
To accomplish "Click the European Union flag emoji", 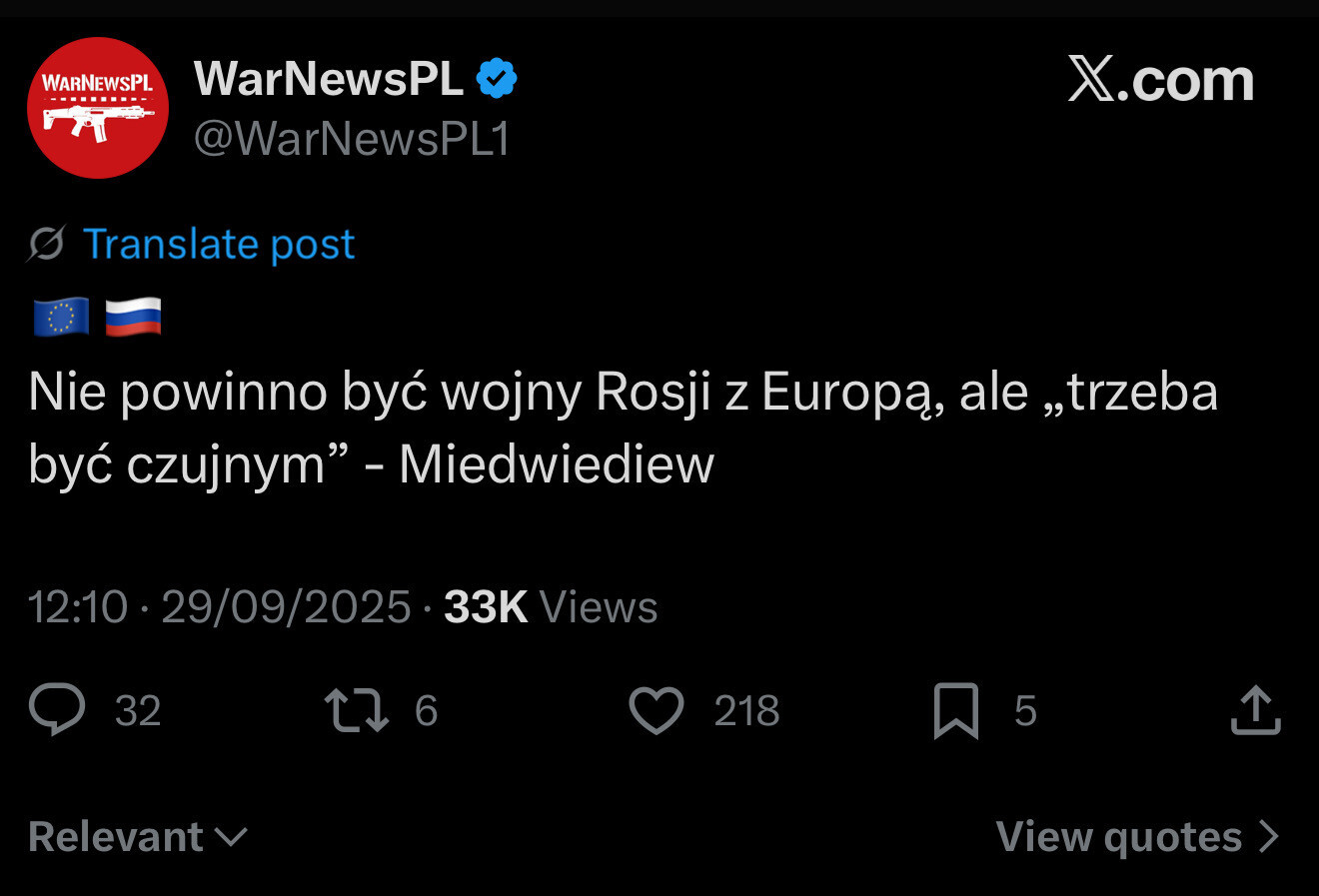I will point(61,318).
